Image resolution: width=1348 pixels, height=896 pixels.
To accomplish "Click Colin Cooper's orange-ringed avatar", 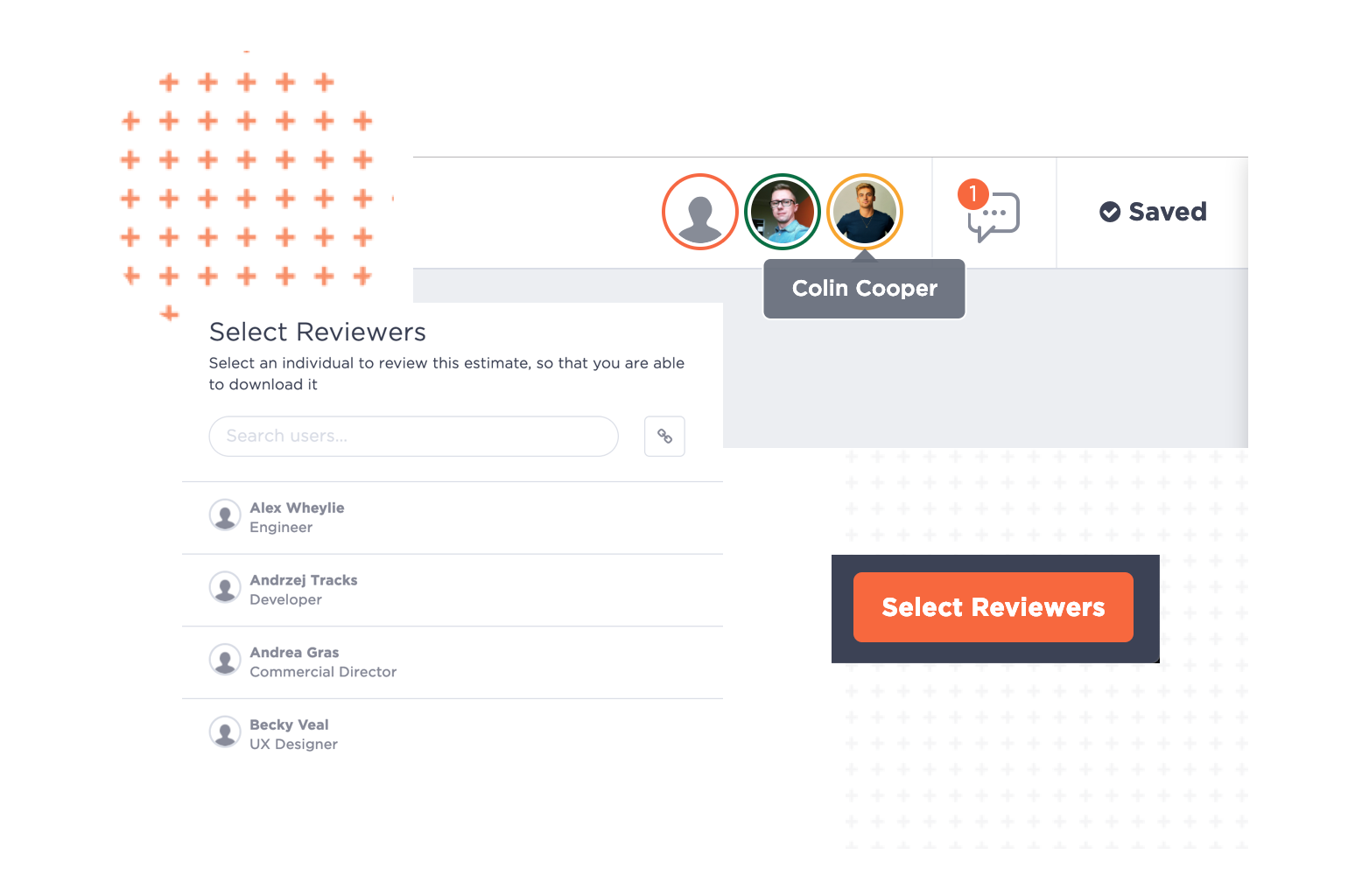I will click(865, 212).
